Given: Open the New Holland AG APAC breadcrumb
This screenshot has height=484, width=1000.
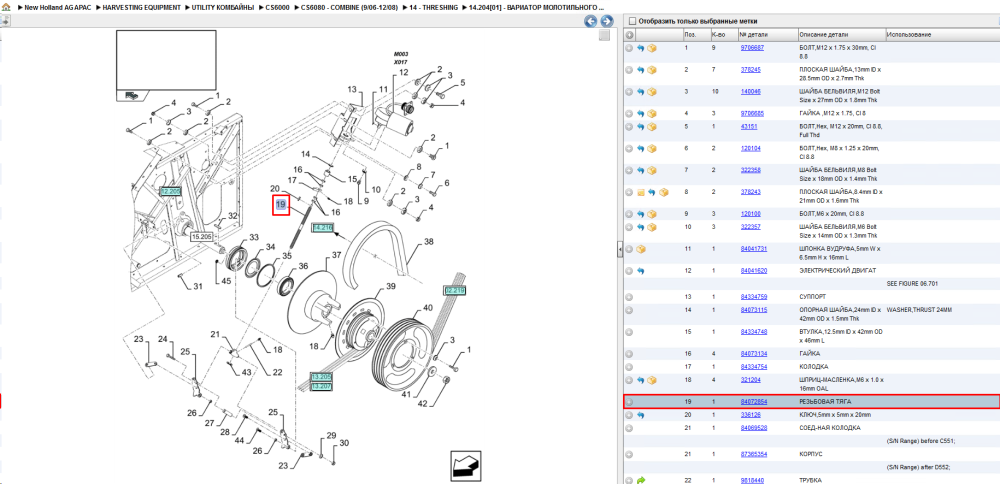Looking at the screenshot, I should (x=59, y=7).
